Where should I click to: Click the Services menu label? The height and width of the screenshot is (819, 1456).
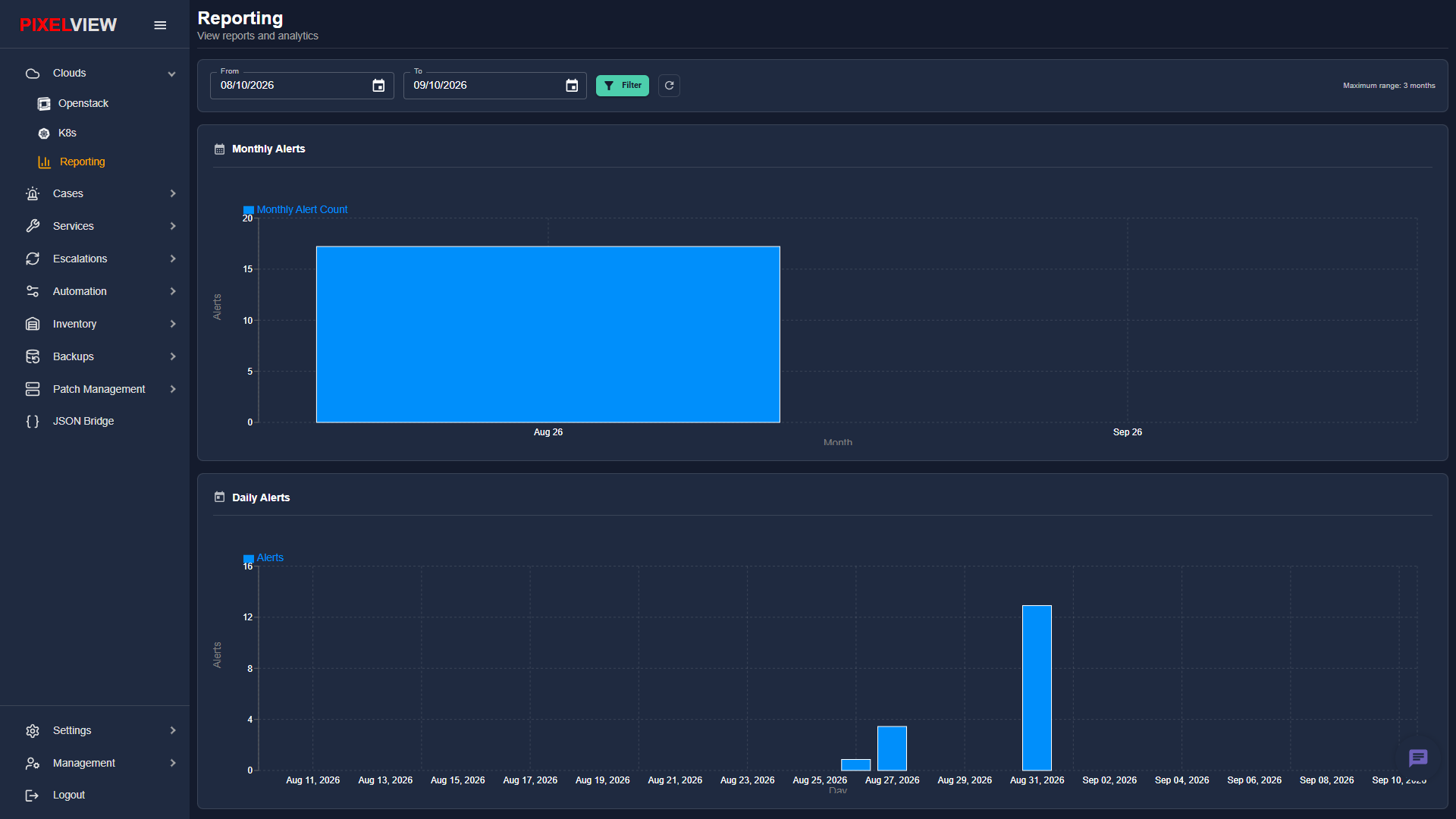[x=74, y=226]
